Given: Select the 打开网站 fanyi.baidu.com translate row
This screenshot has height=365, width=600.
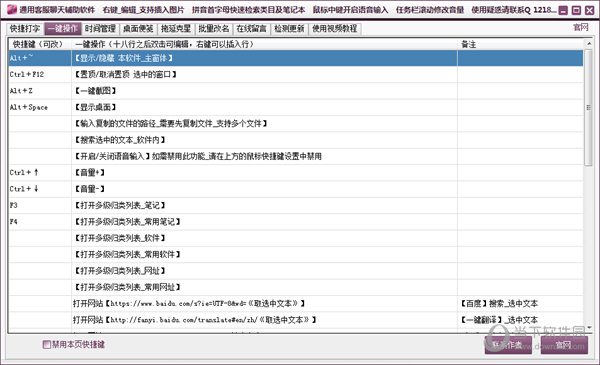Looking at the screenshot, I should 296,320.
